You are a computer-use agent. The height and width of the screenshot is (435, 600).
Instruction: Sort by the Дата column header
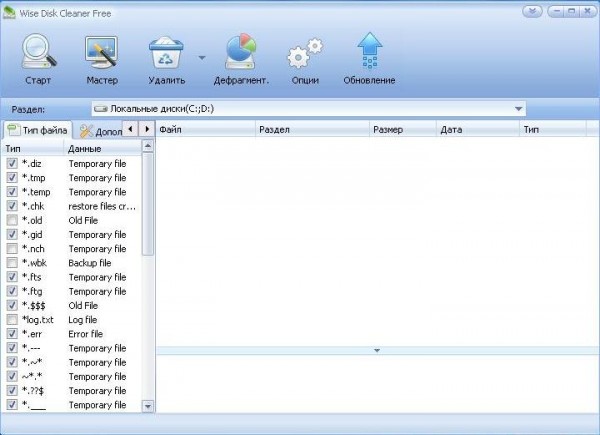pyautogui.click(x=478, y=129)
